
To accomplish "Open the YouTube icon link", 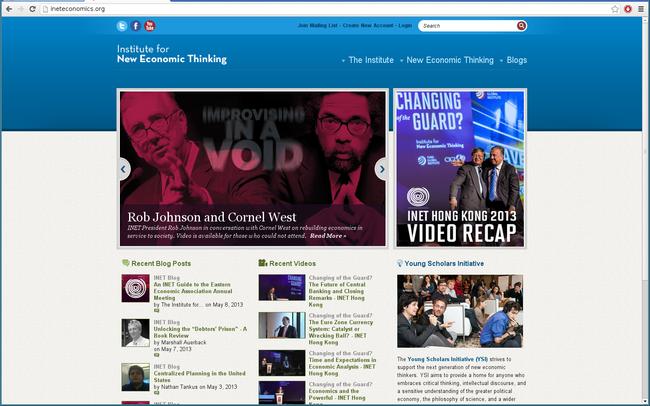I will click(149, 26).
